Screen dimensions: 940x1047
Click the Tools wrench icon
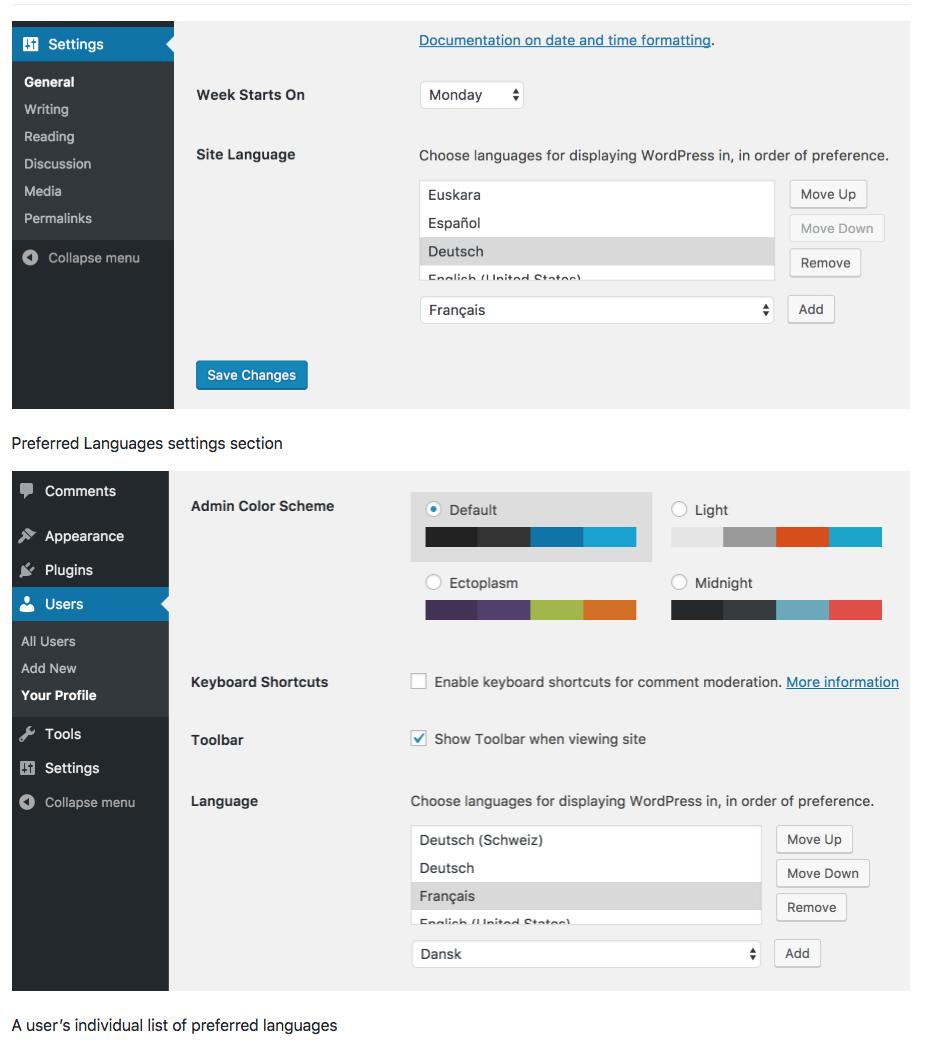click(x=27, y=734)
